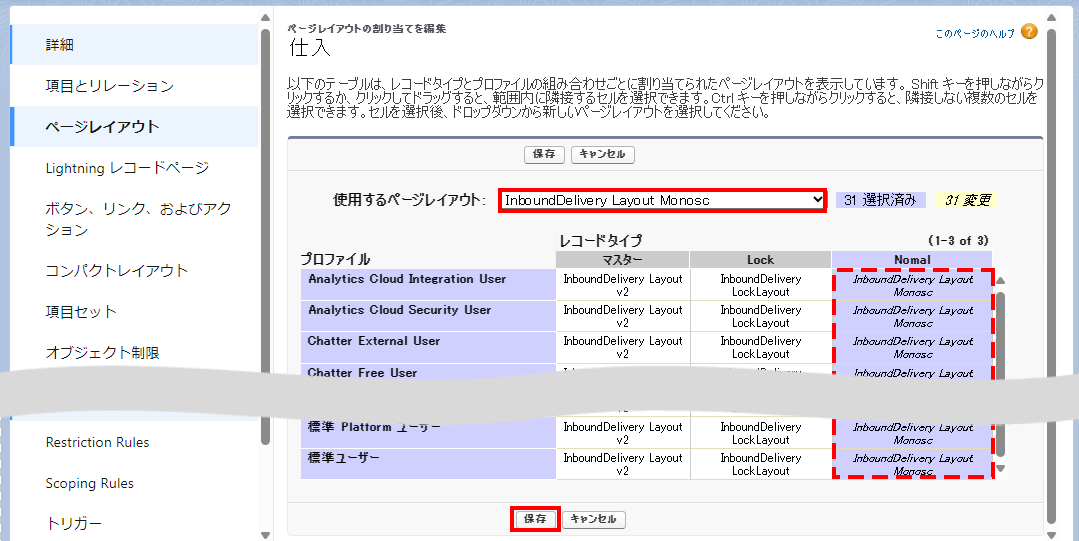Open Scoping Rules in sidebar
The image size is (1079, 541).
[89, 483]
